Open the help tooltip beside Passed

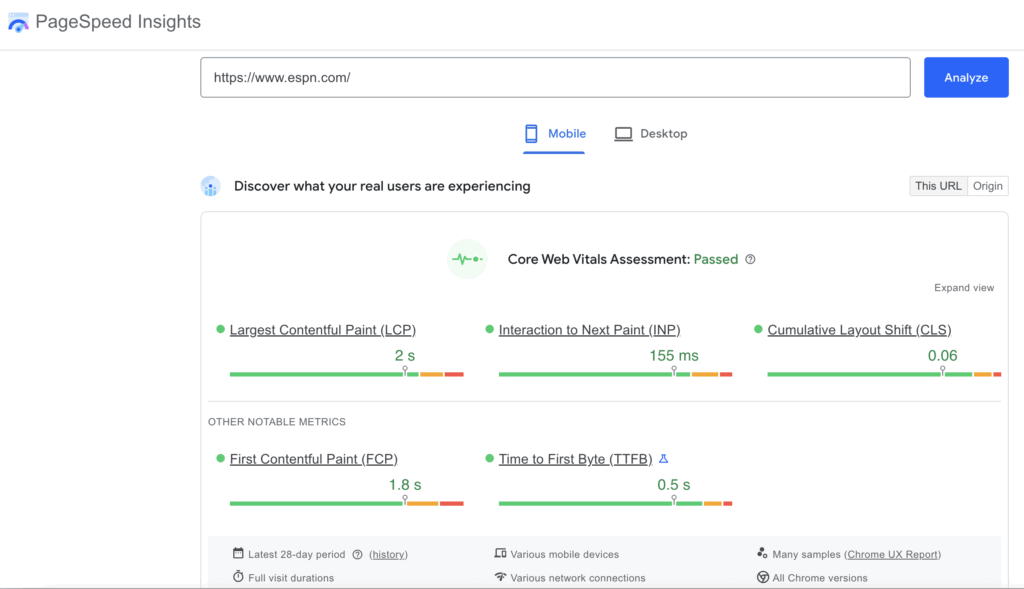pos(751,259)
